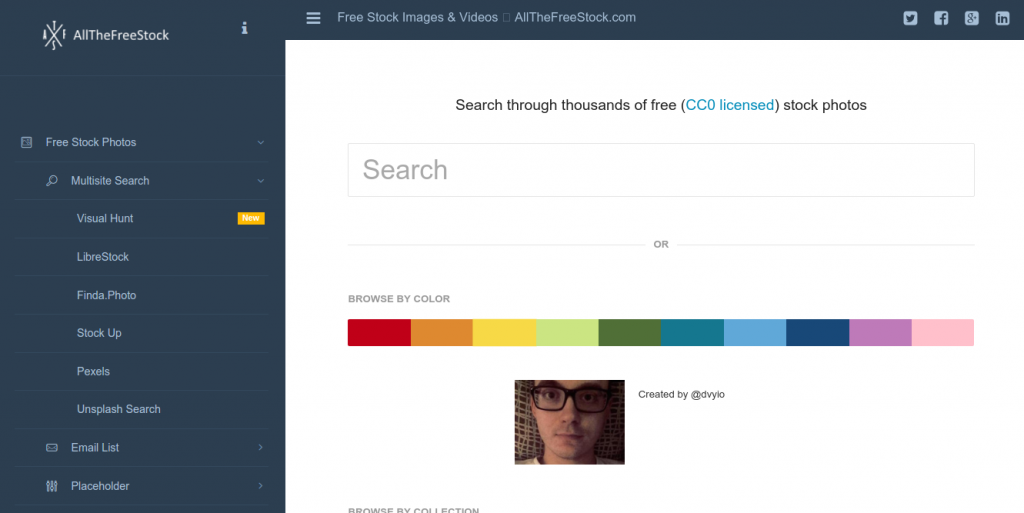This screenshot has height=513, width=1024.
Task: Open LibreStock from the sidebar menu
Action: click(x=103, y=257)
